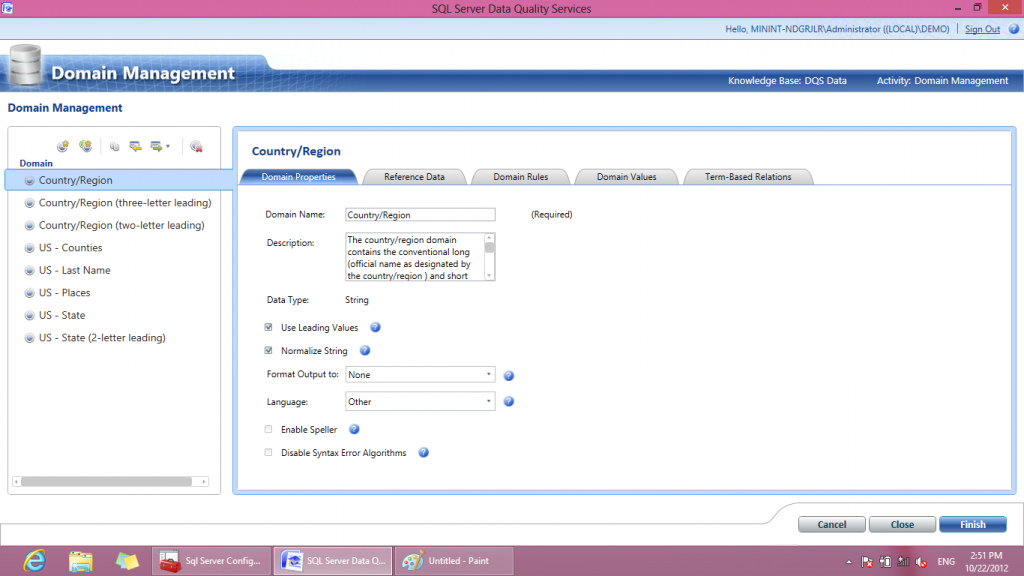Image resolution: width=1024 pixels, height=576 pixels.
Task: Open help for Use Leading Values
Action: pos(376,327)
